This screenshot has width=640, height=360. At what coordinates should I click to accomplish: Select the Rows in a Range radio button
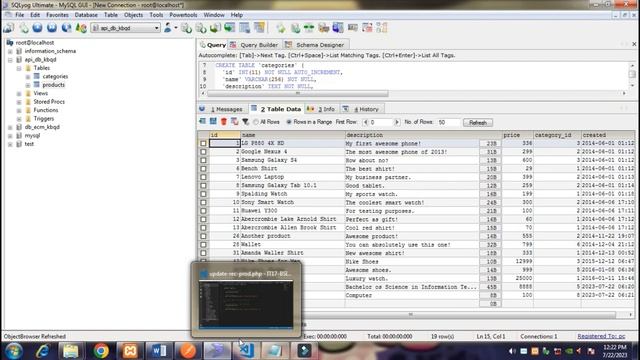coord(289,122)
